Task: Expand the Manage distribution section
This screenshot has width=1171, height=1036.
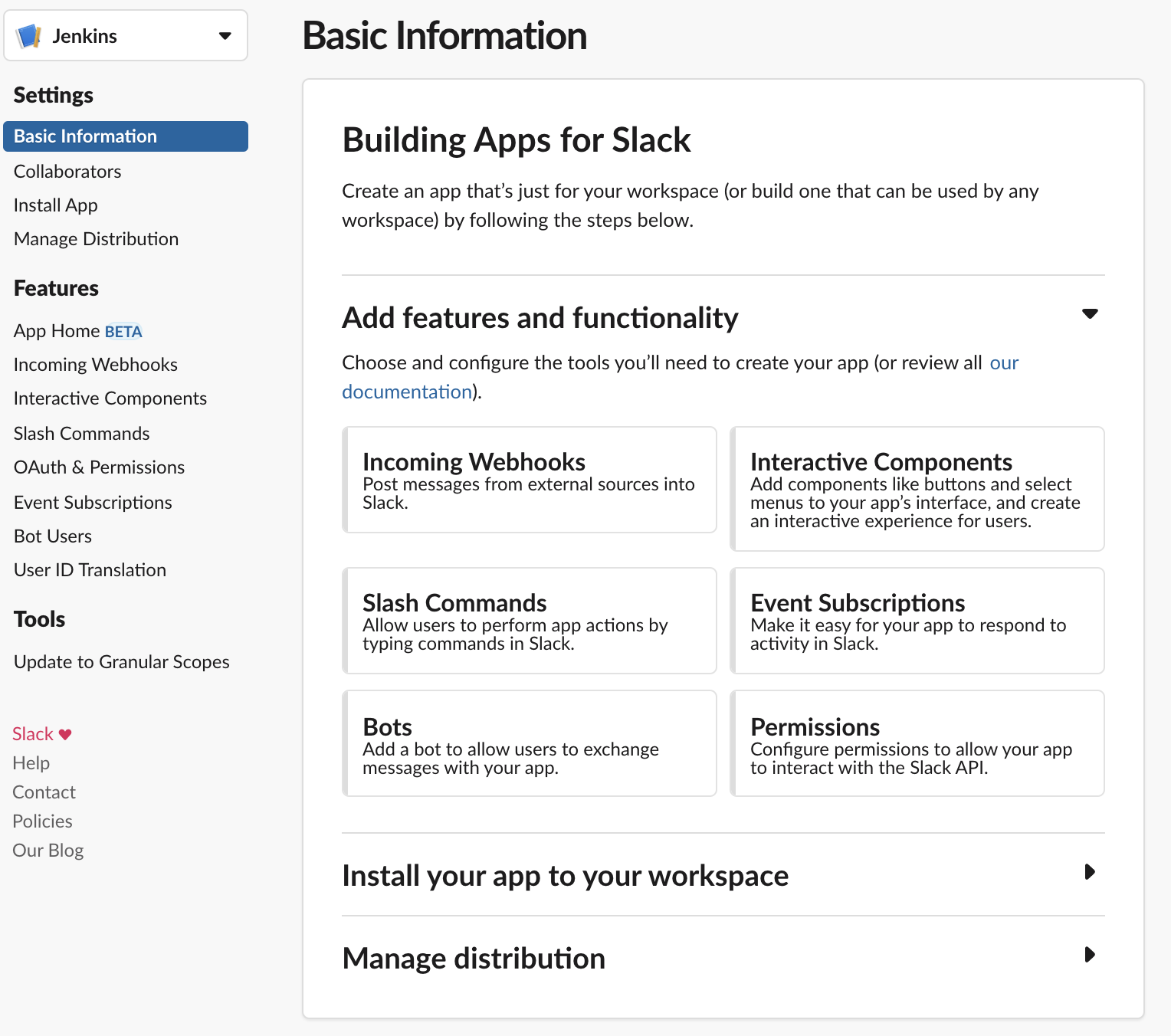Action: point(1090,955)
